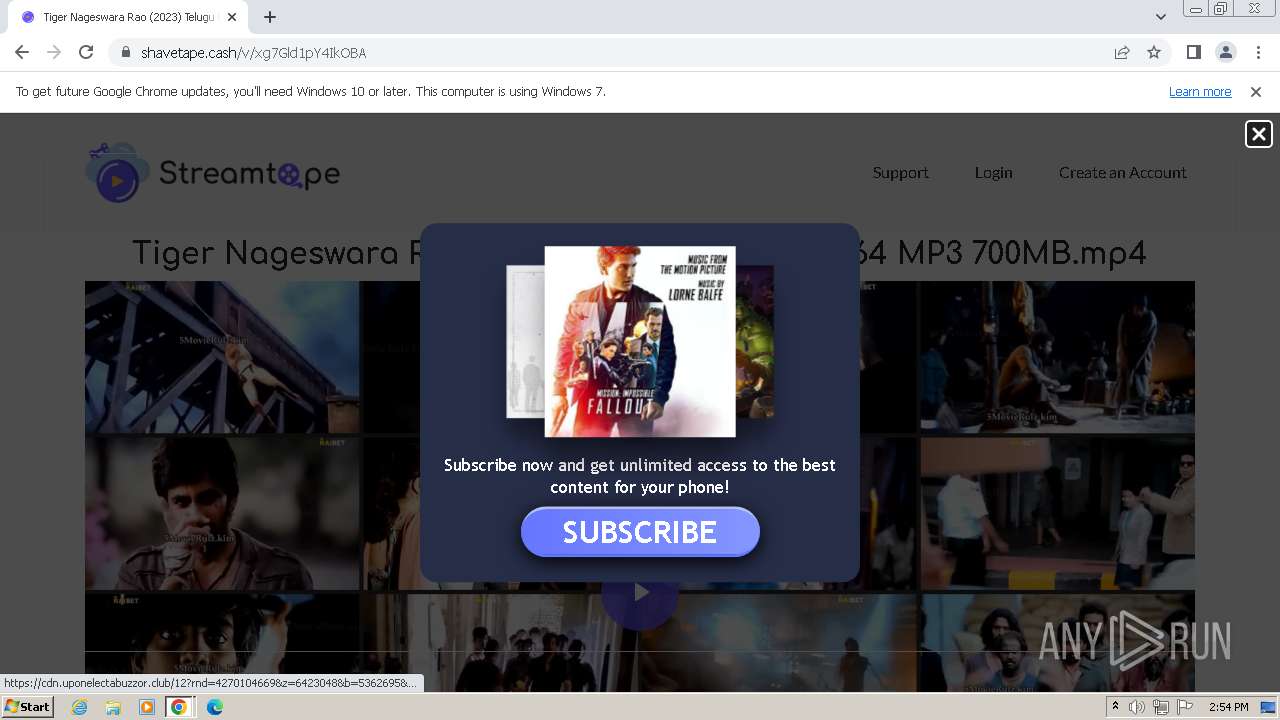Open the volume control in the tray
The height and width of the screenshot is (720, 1280).
click(1137, 707)
